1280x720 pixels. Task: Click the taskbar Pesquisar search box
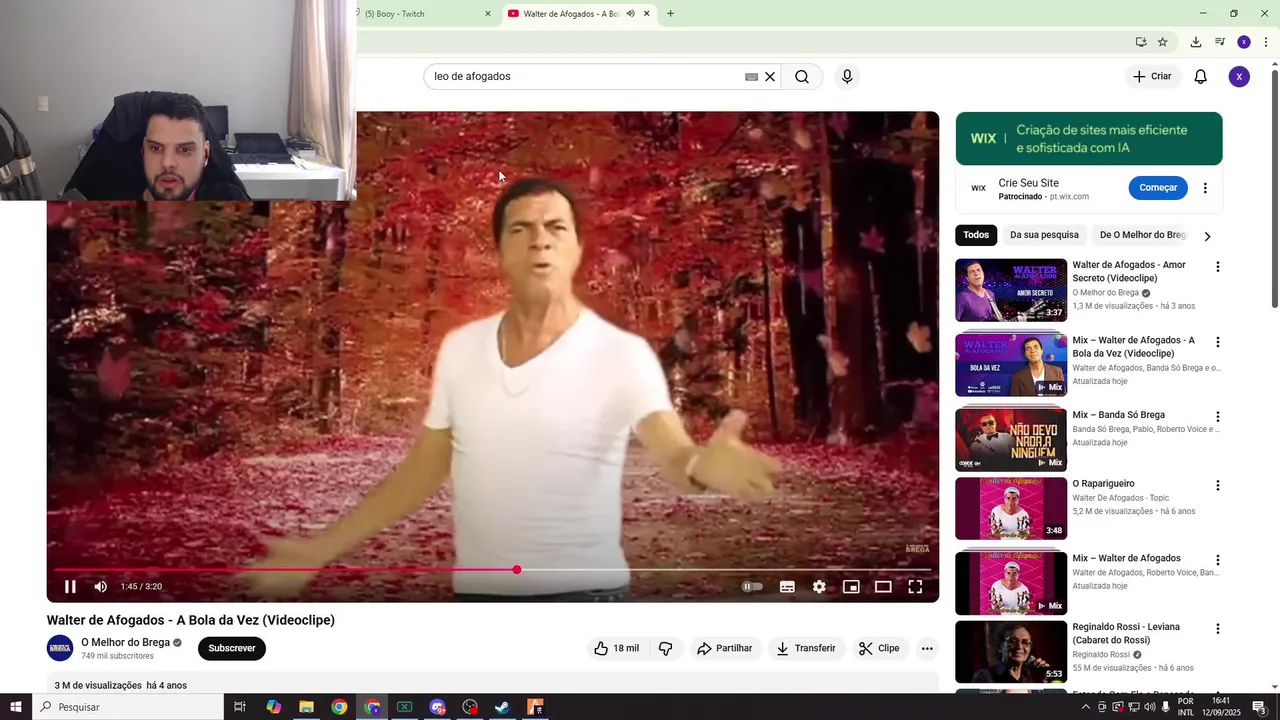[128, 707]
